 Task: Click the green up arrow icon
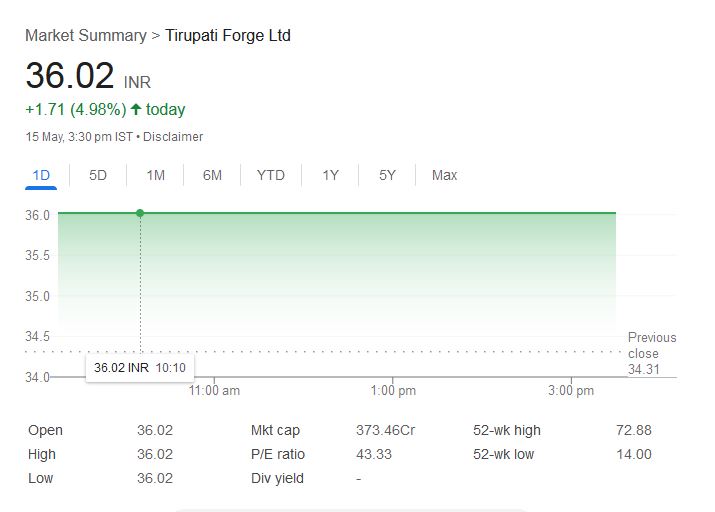[136, 109]
